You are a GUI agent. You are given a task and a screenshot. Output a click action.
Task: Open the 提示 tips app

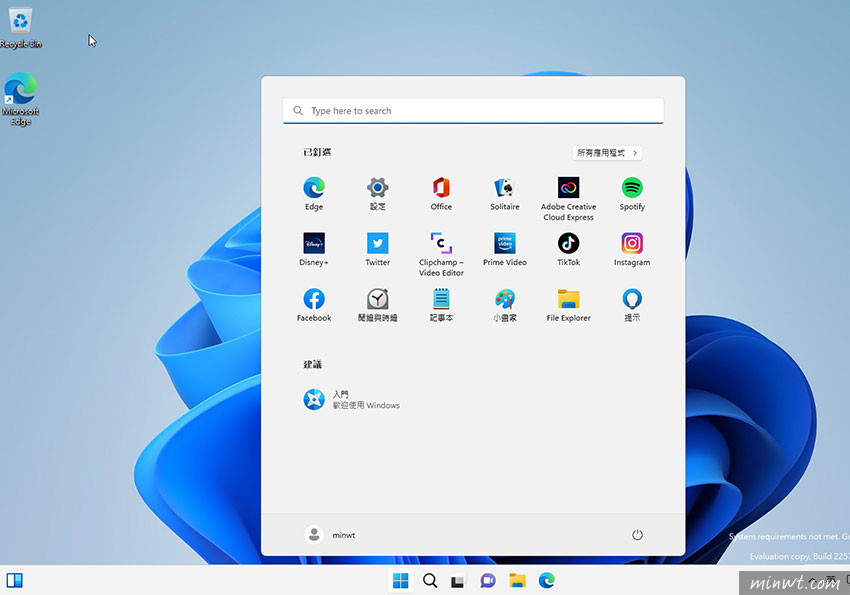coord(632,305)
